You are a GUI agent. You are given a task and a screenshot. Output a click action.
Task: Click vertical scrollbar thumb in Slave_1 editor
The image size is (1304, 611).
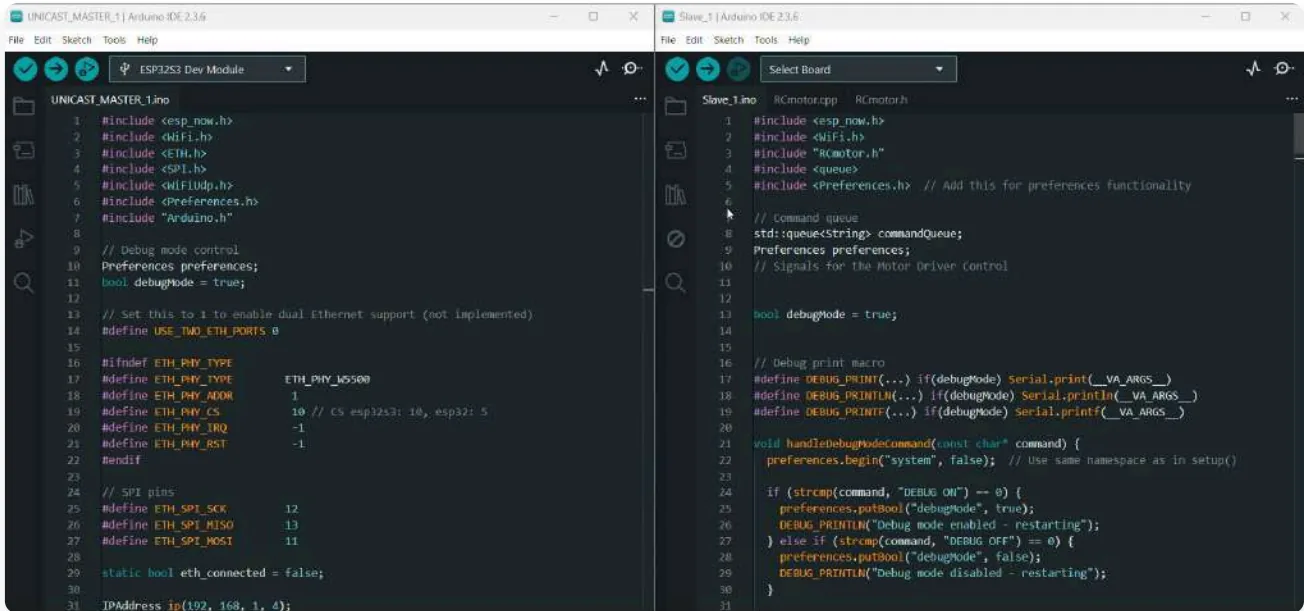1297,135
